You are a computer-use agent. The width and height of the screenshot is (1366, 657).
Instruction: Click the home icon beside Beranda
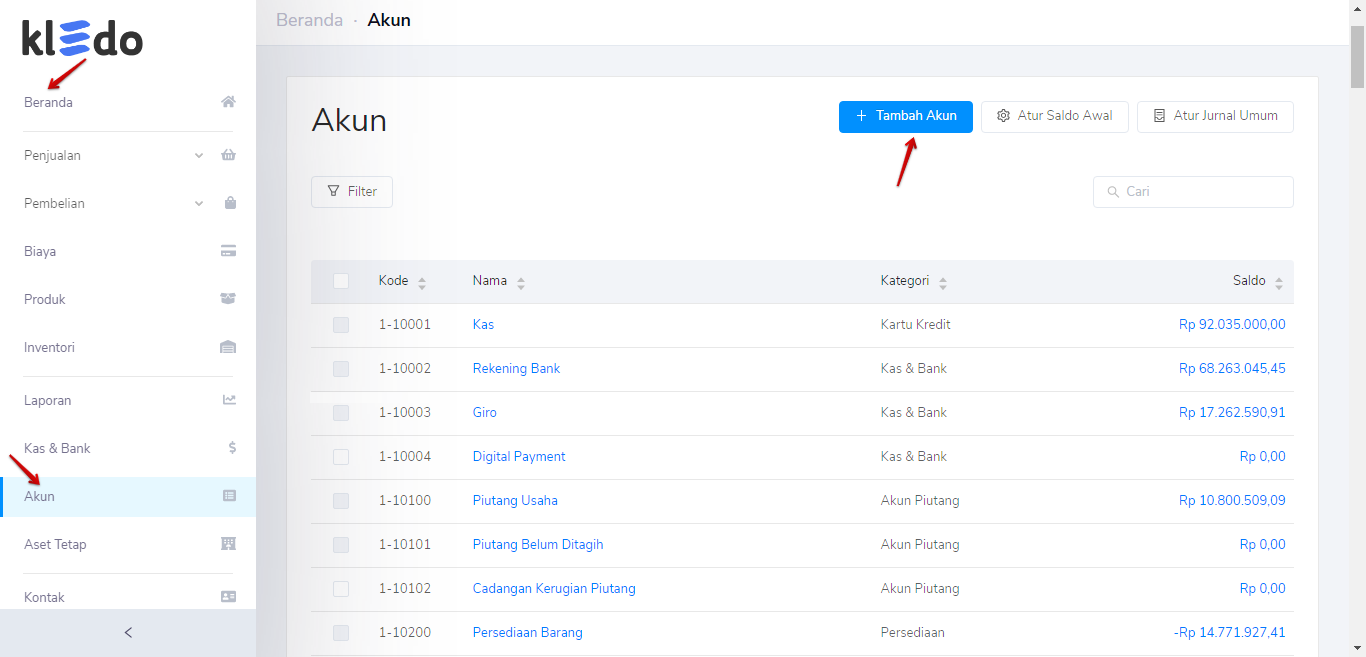(x=228, y=101)
